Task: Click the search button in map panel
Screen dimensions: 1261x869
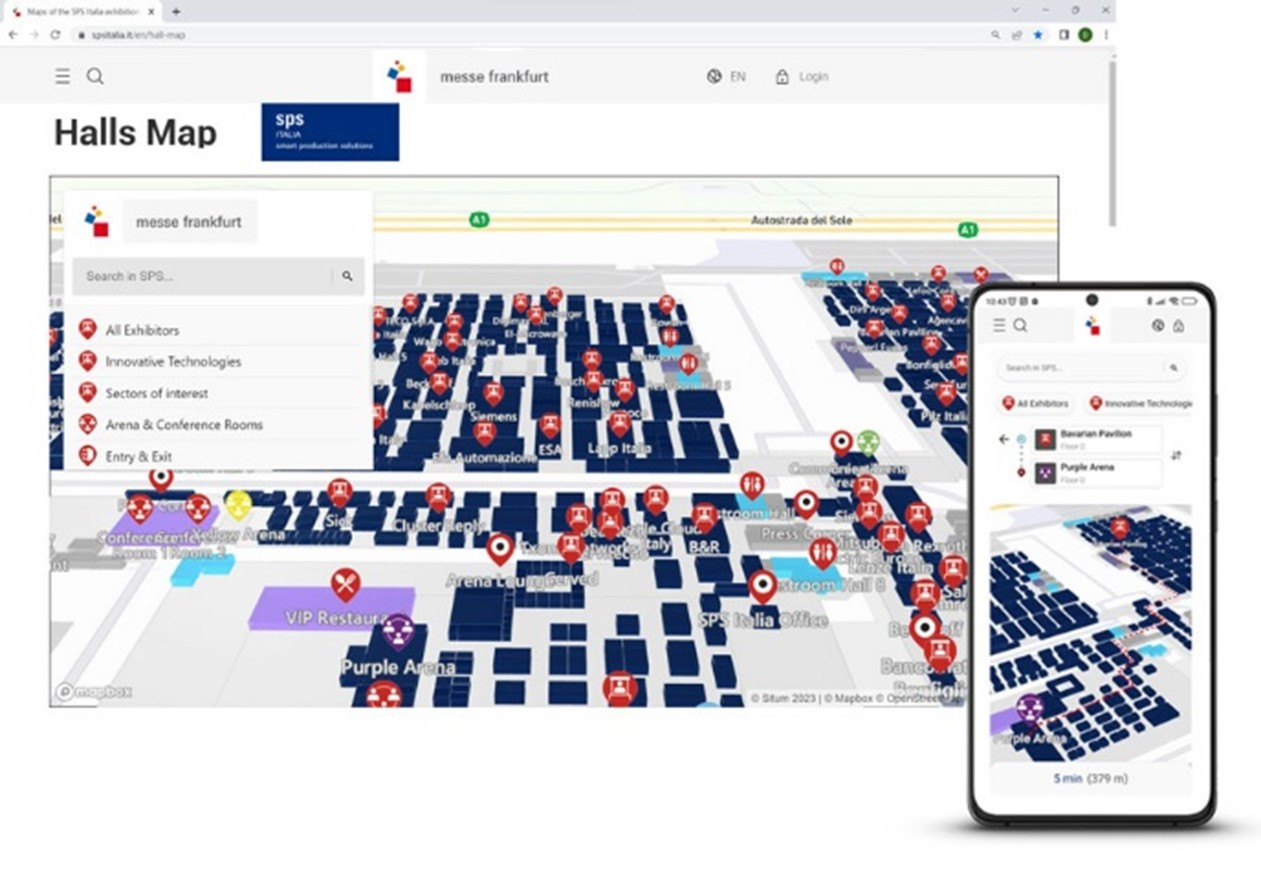Action: tap(347, 276)
